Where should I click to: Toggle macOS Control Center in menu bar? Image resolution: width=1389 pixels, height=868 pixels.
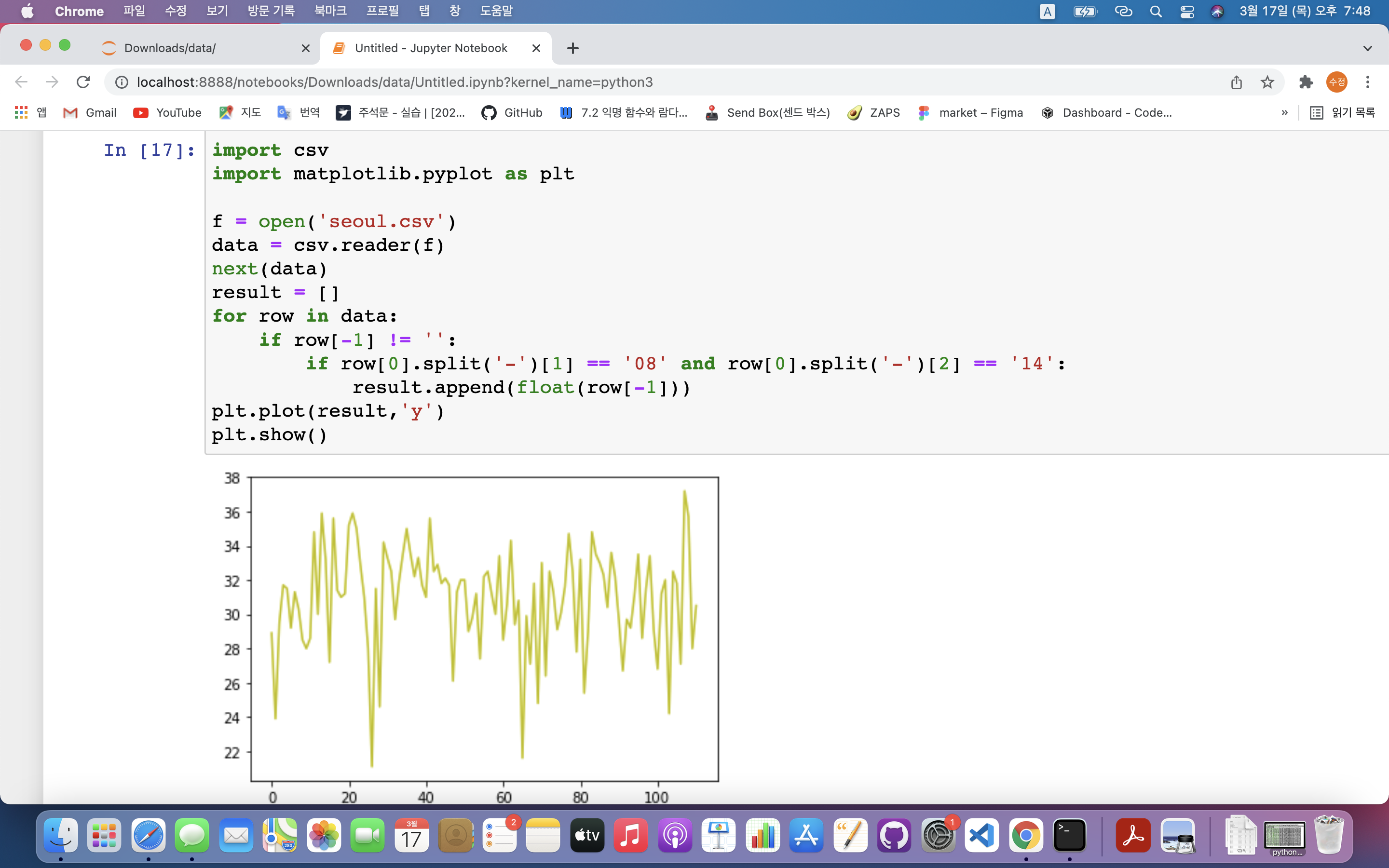click(1187, 12)
